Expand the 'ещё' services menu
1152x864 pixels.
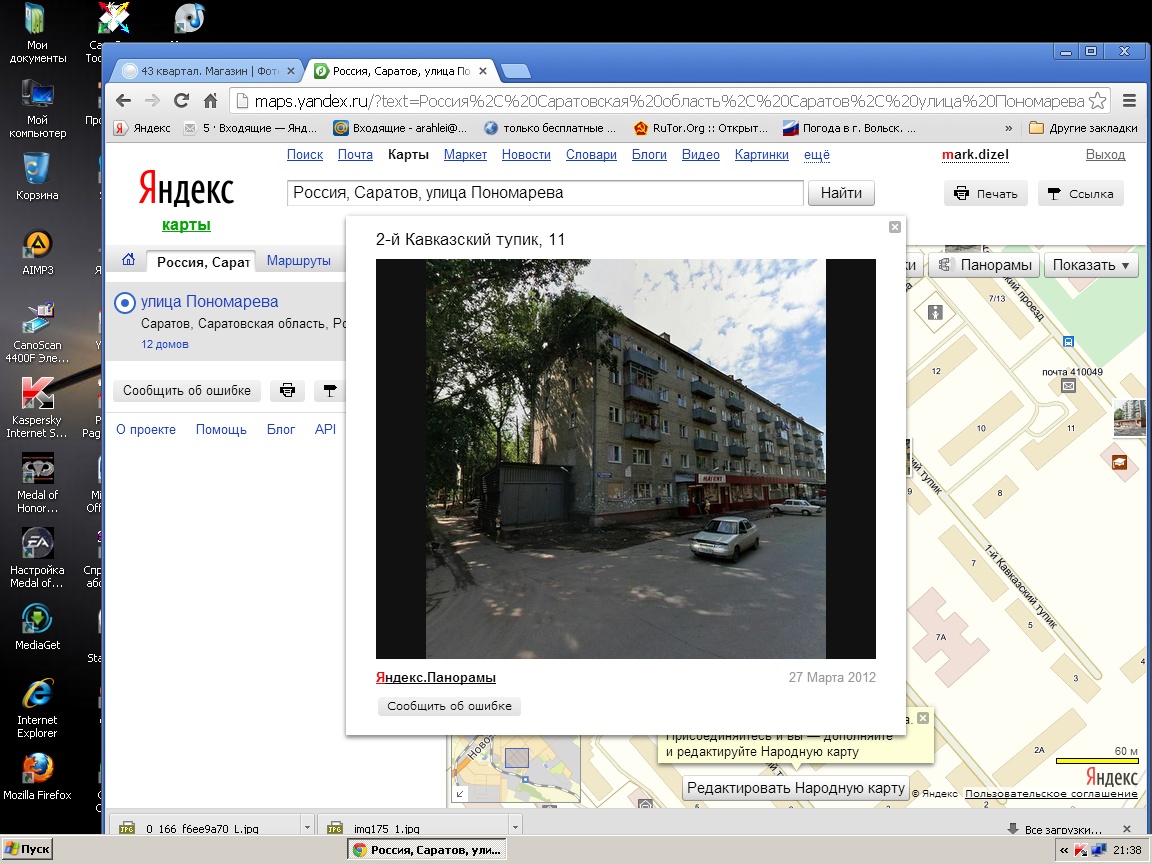click(x=816, y=155)
